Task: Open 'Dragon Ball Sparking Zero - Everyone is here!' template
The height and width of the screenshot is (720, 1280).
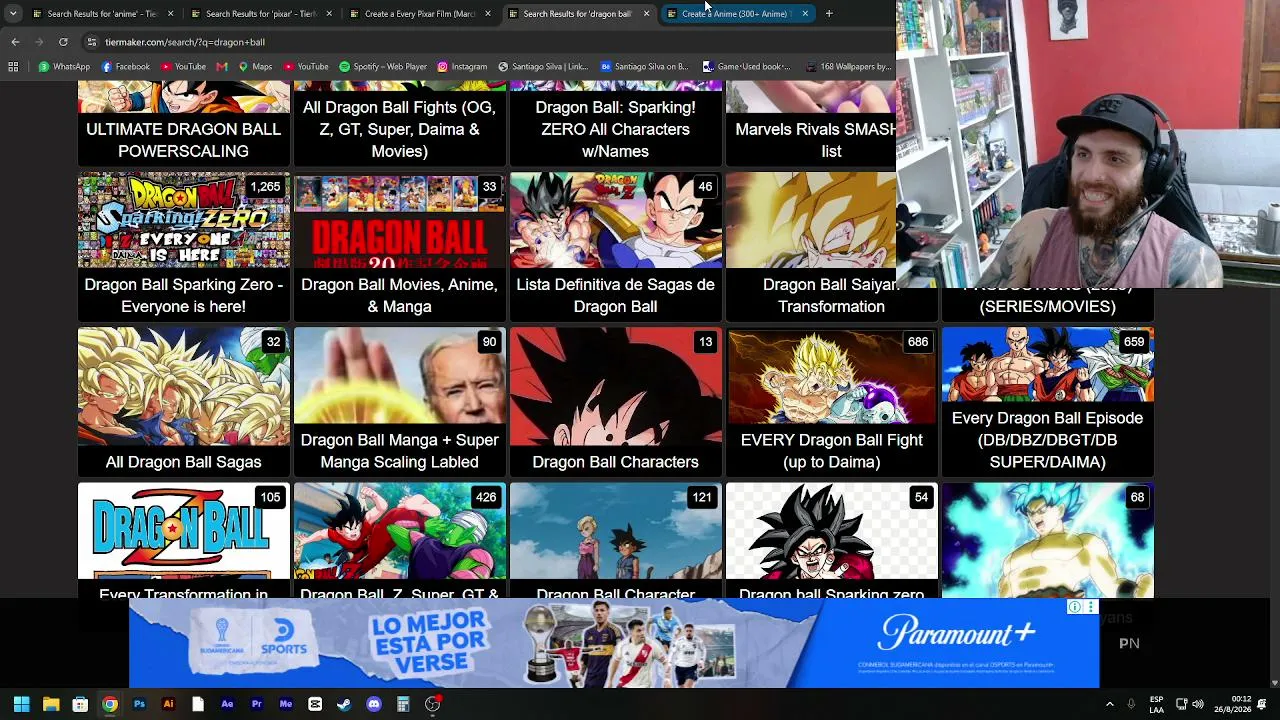Action: point(184,247)
